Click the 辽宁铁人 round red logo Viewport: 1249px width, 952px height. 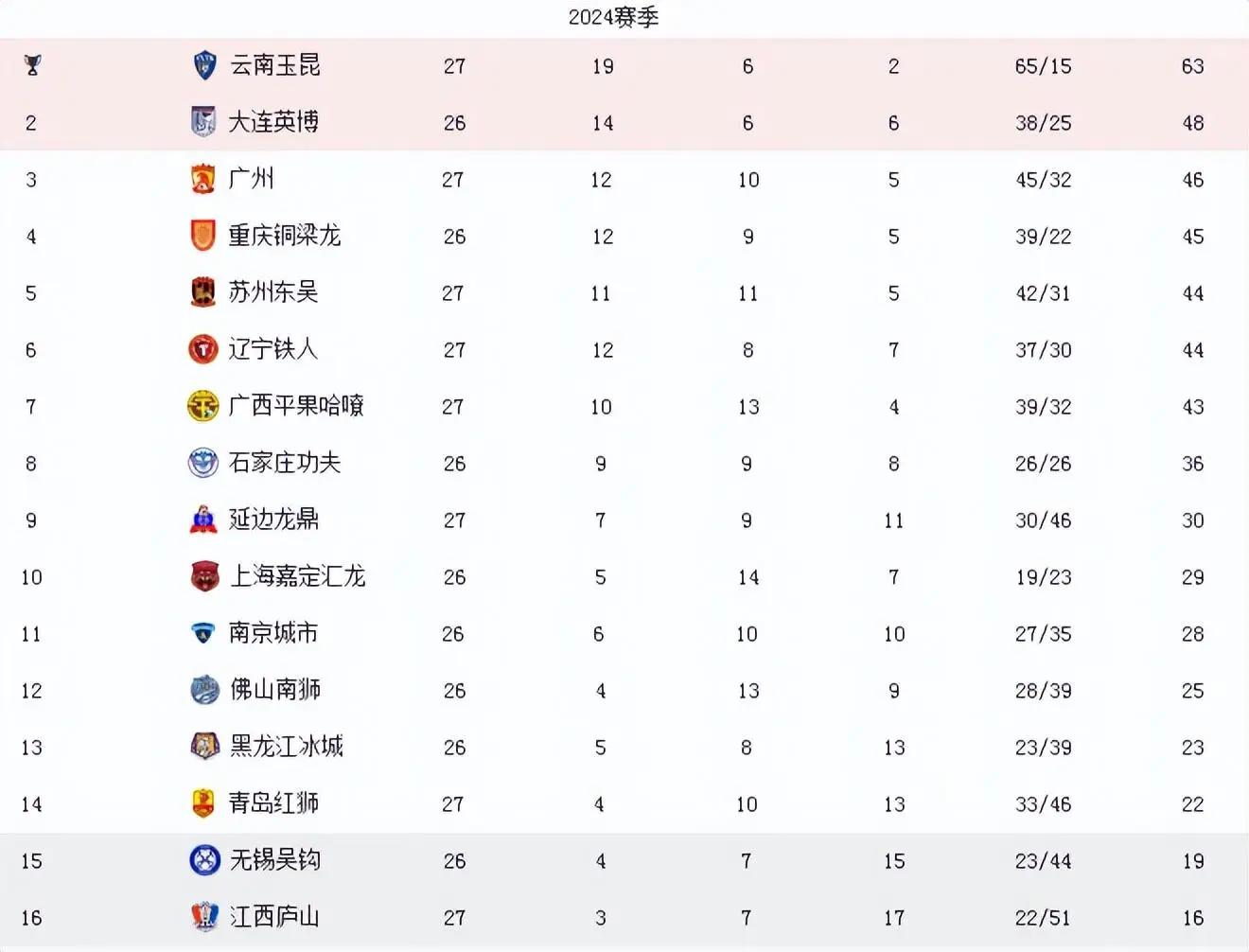203,349
